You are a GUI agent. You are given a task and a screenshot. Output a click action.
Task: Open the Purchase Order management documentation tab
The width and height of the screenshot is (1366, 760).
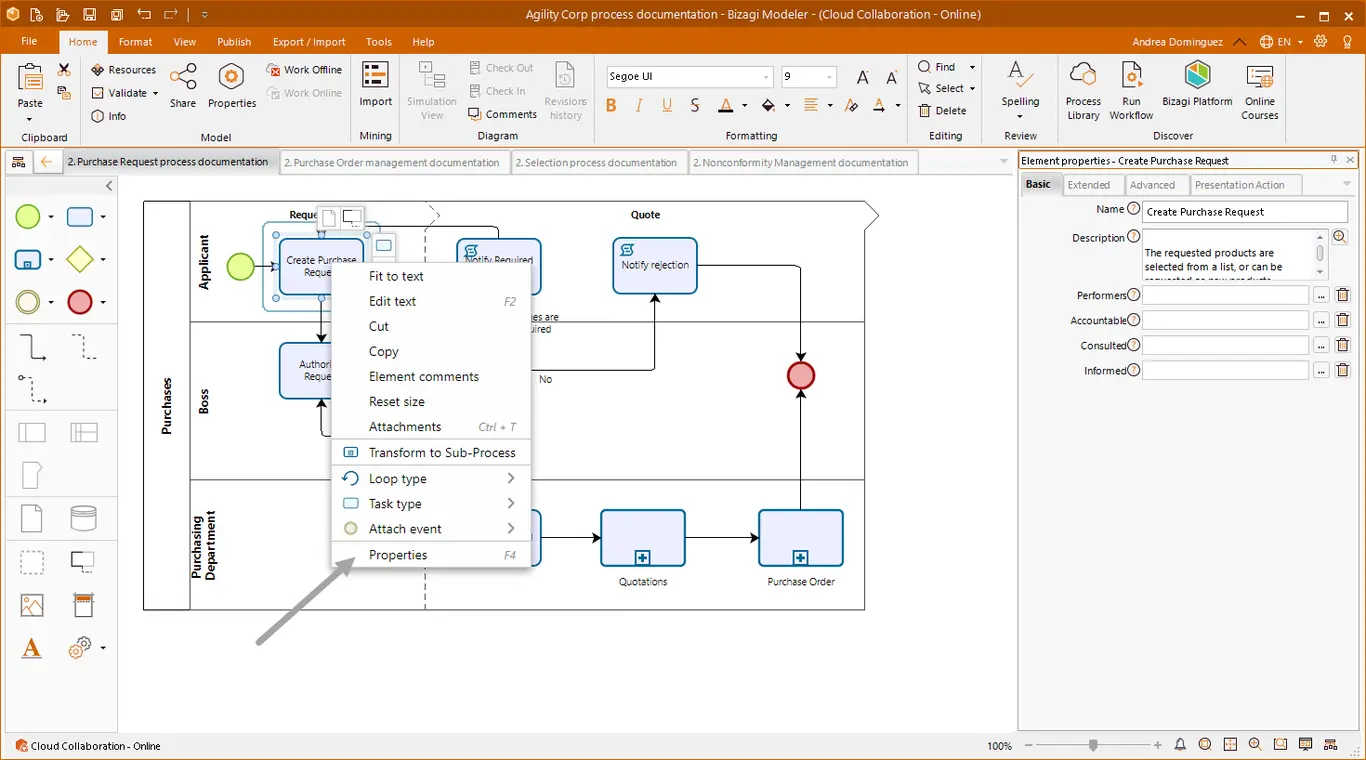(394, 162)
